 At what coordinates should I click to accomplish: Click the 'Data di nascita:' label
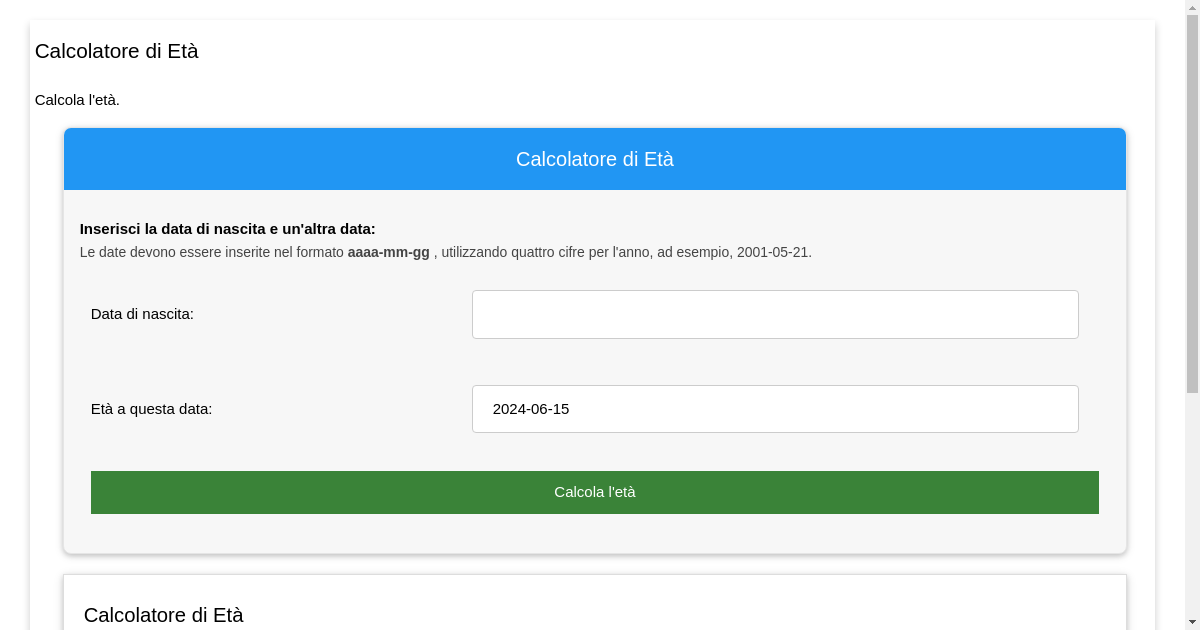click(142, 314)
